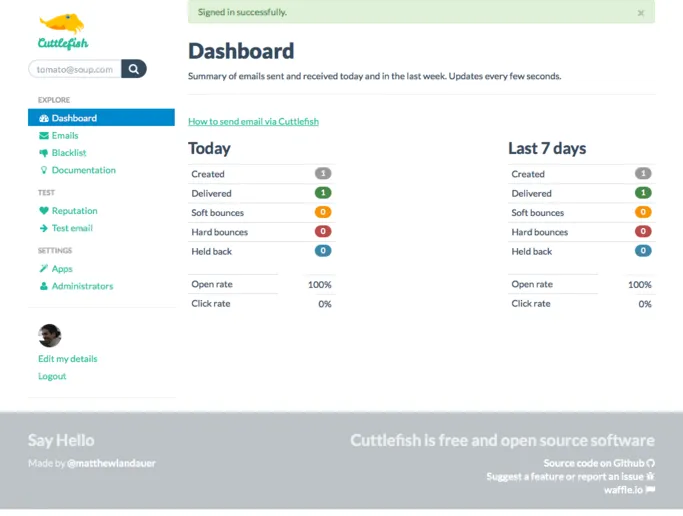This screenshot has width=683, height=516.
Task: Click the arrow icon beside Test email
Action: (x=44, y=229)
